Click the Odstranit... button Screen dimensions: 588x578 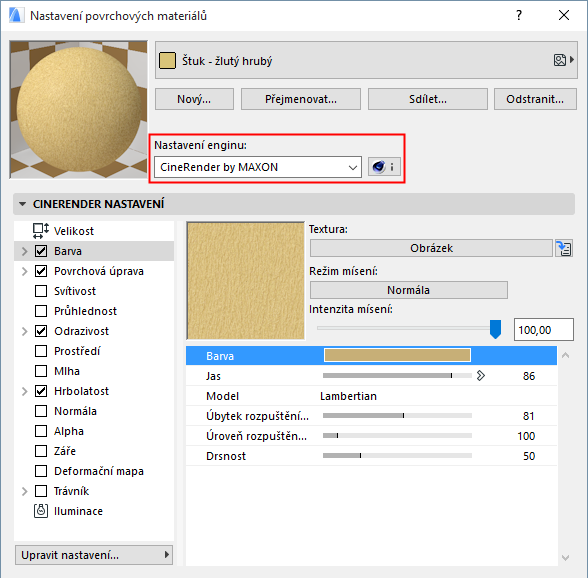[535, 99]
